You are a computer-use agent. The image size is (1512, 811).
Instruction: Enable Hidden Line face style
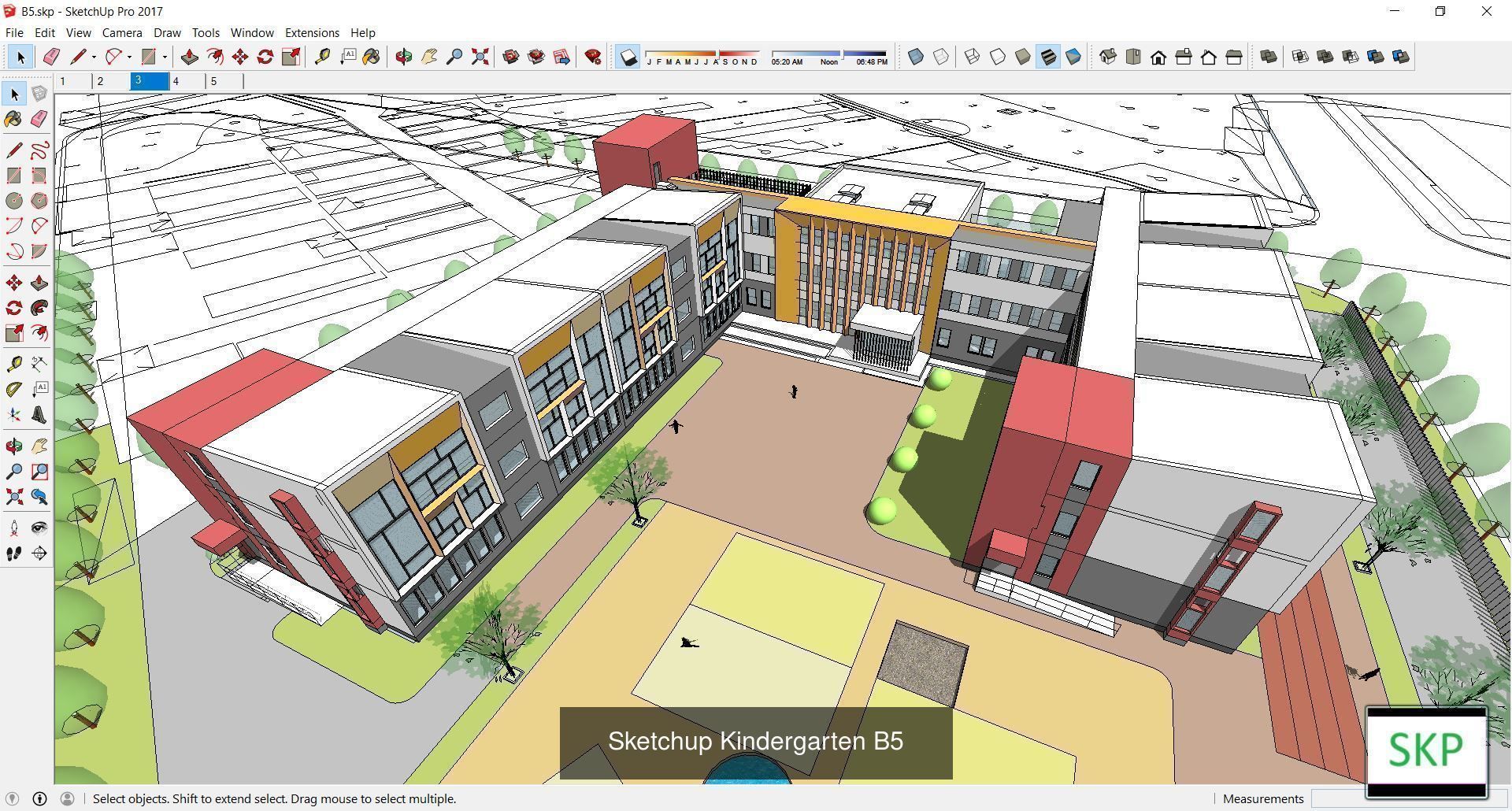[998, 57]
